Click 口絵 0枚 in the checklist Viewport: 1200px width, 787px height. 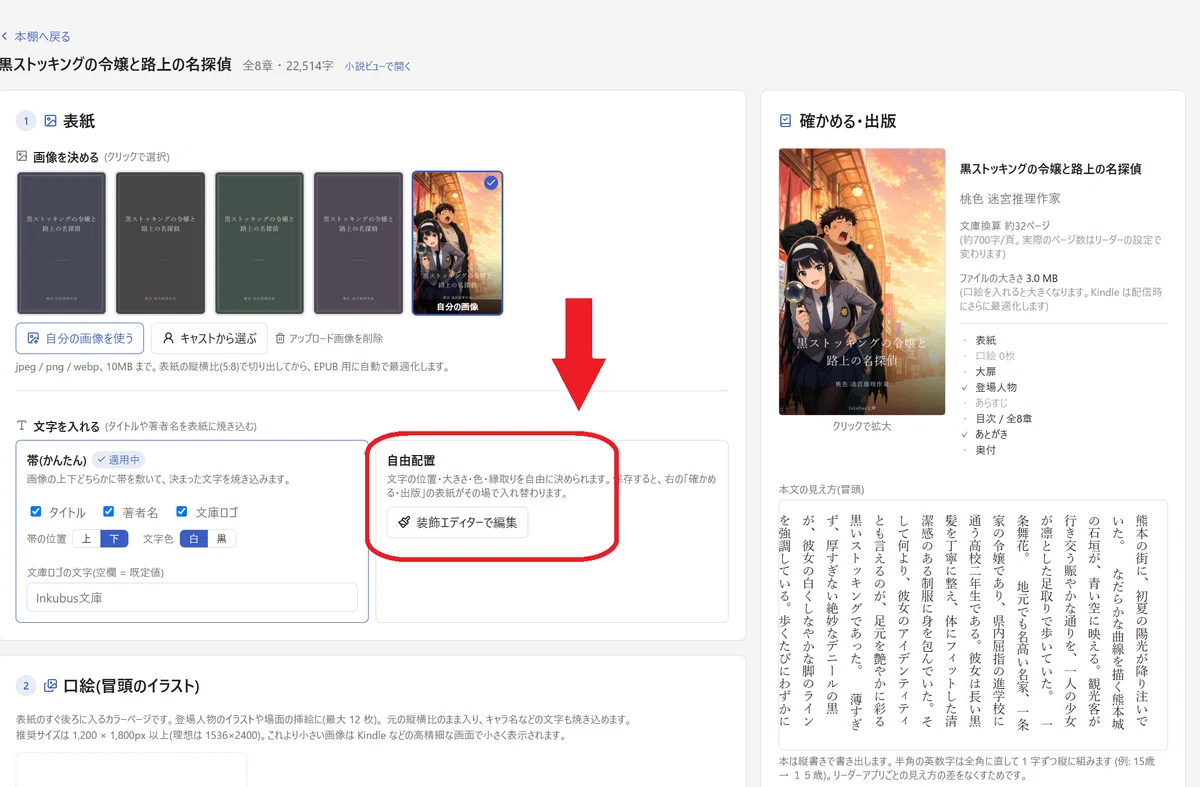tap(995, 356)
